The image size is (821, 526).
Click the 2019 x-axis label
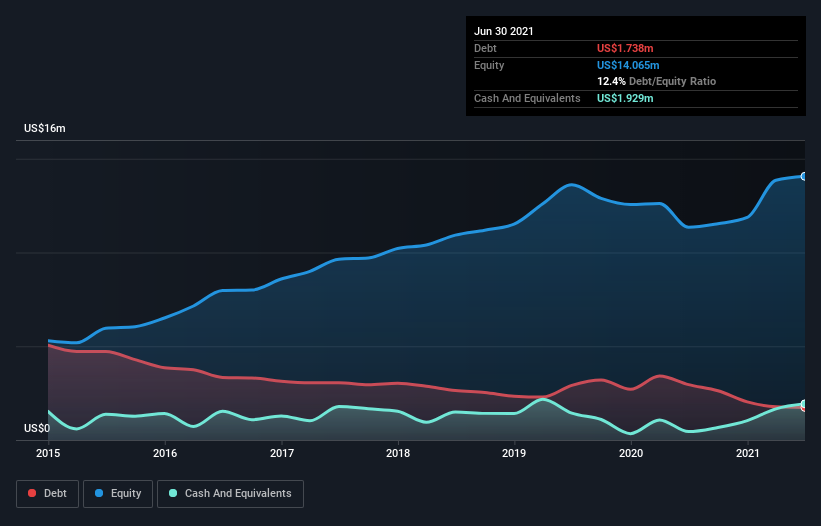[514, 453]
